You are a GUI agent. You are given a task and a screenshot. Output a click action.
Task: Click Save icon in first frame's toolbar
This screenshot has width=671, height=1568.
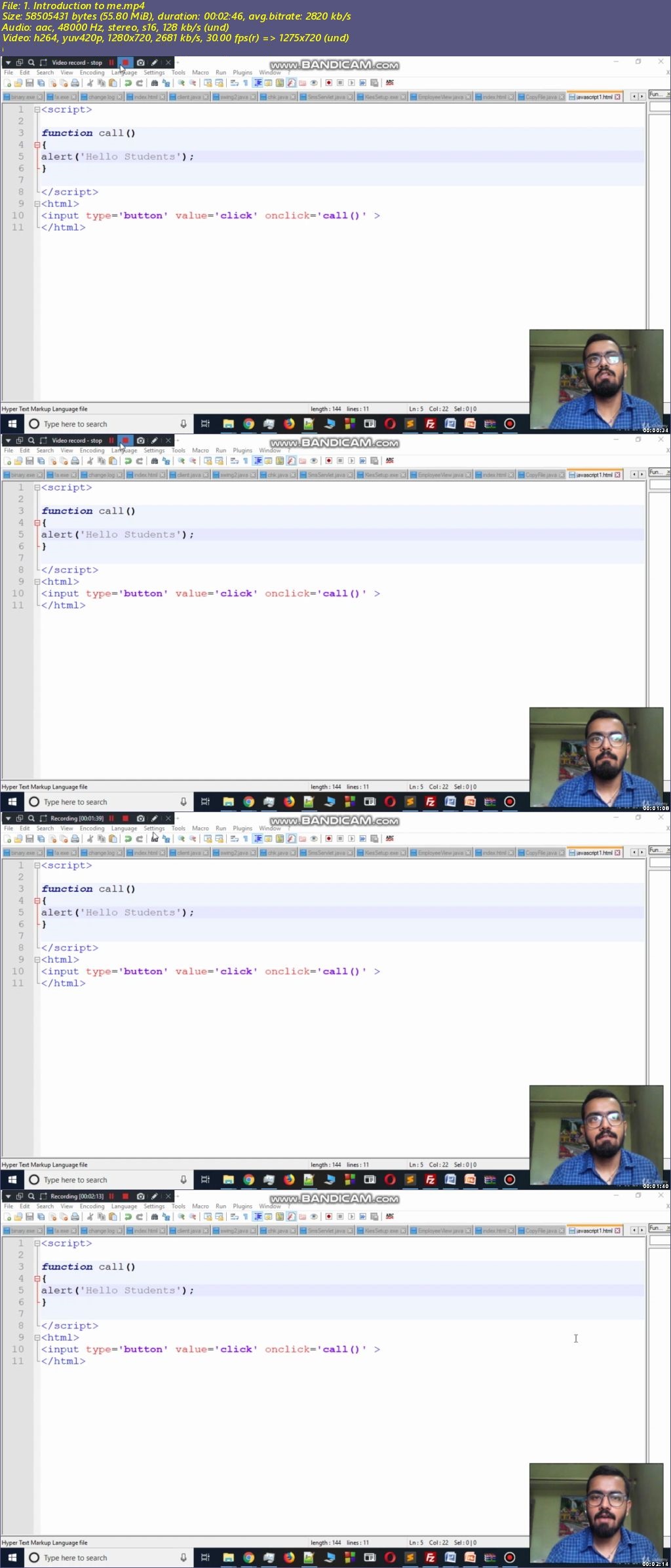click(x=29, y=83)
